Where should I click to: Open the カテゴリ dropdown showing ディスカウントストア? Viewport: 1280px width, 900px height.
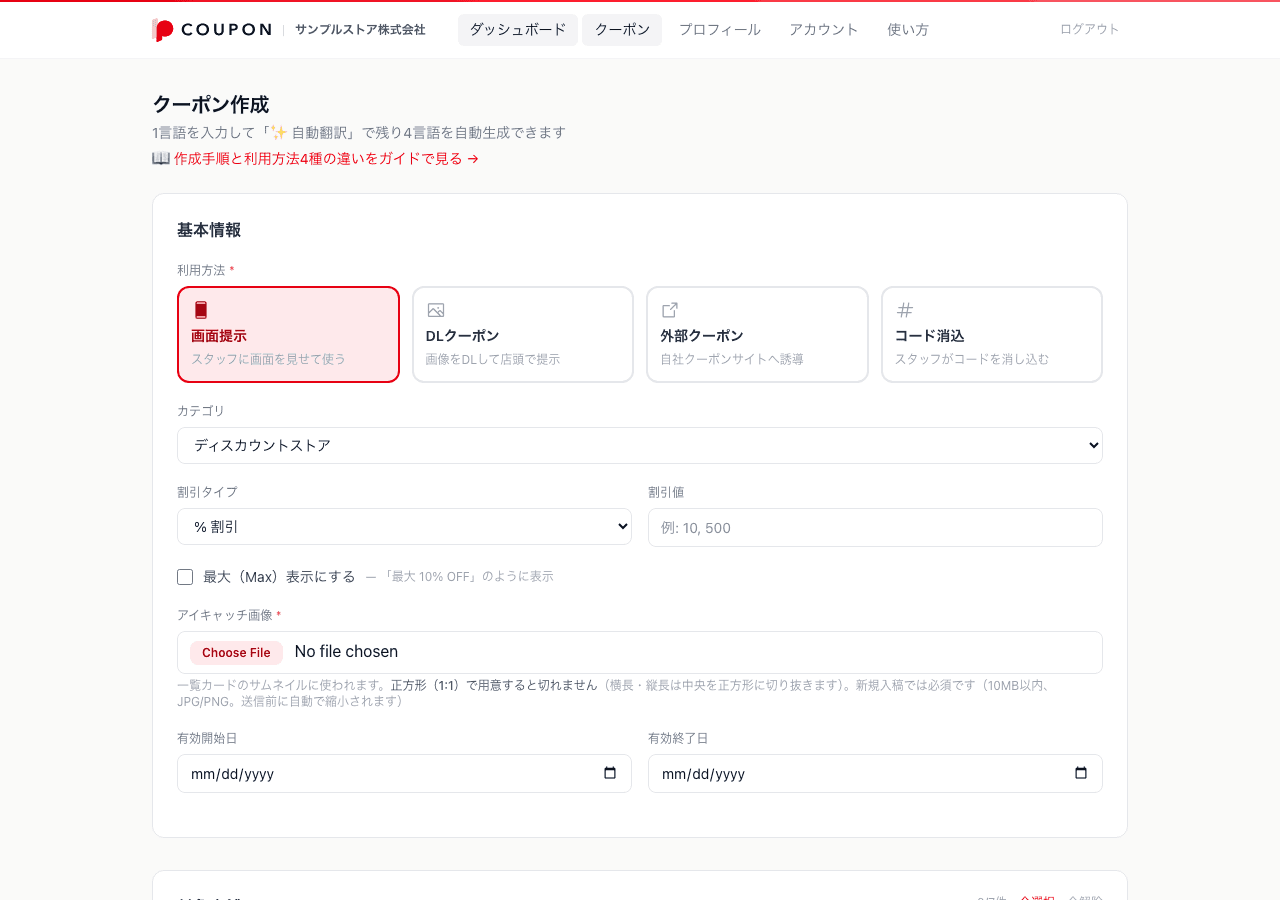click(640, 445)
